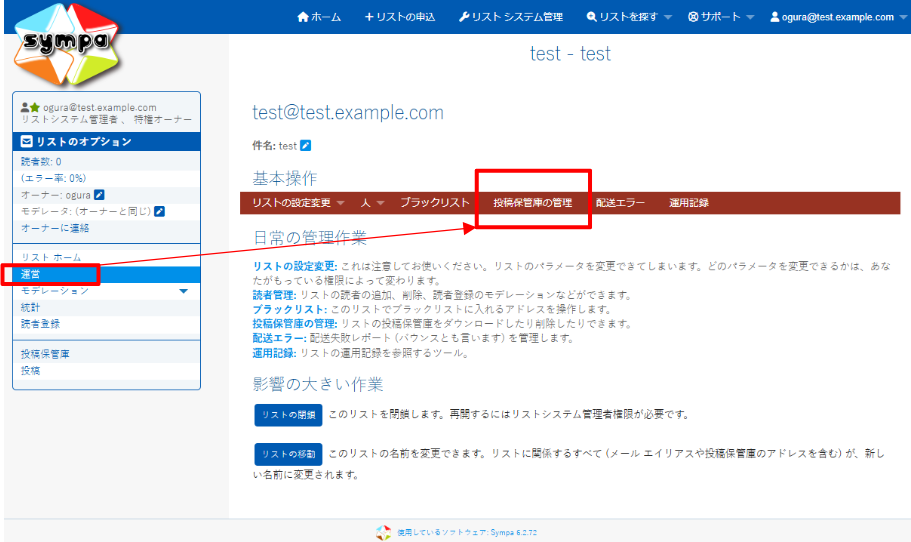Open リスト システム管理 menu item

(x=511, y=17)
